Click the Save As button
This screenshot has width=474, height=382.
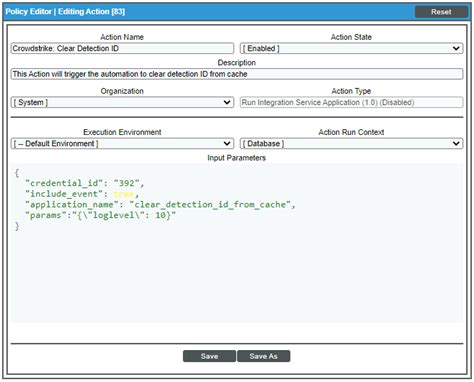point(263,356)
